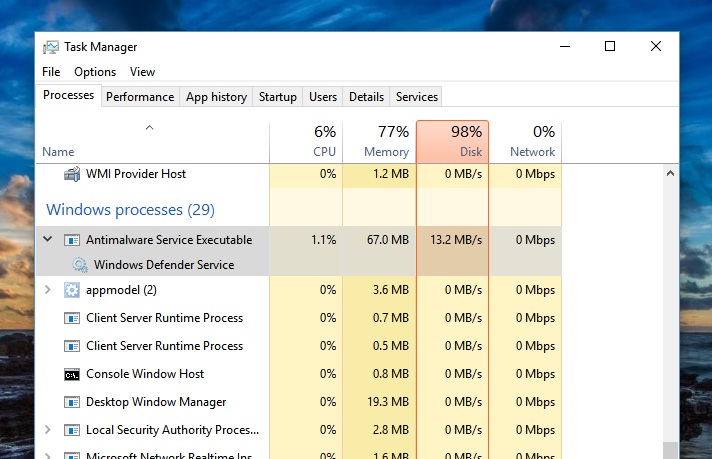The image size is (712, 459).
Task: Click the Local Security Authority Process icon
Action: click(72, 430)
